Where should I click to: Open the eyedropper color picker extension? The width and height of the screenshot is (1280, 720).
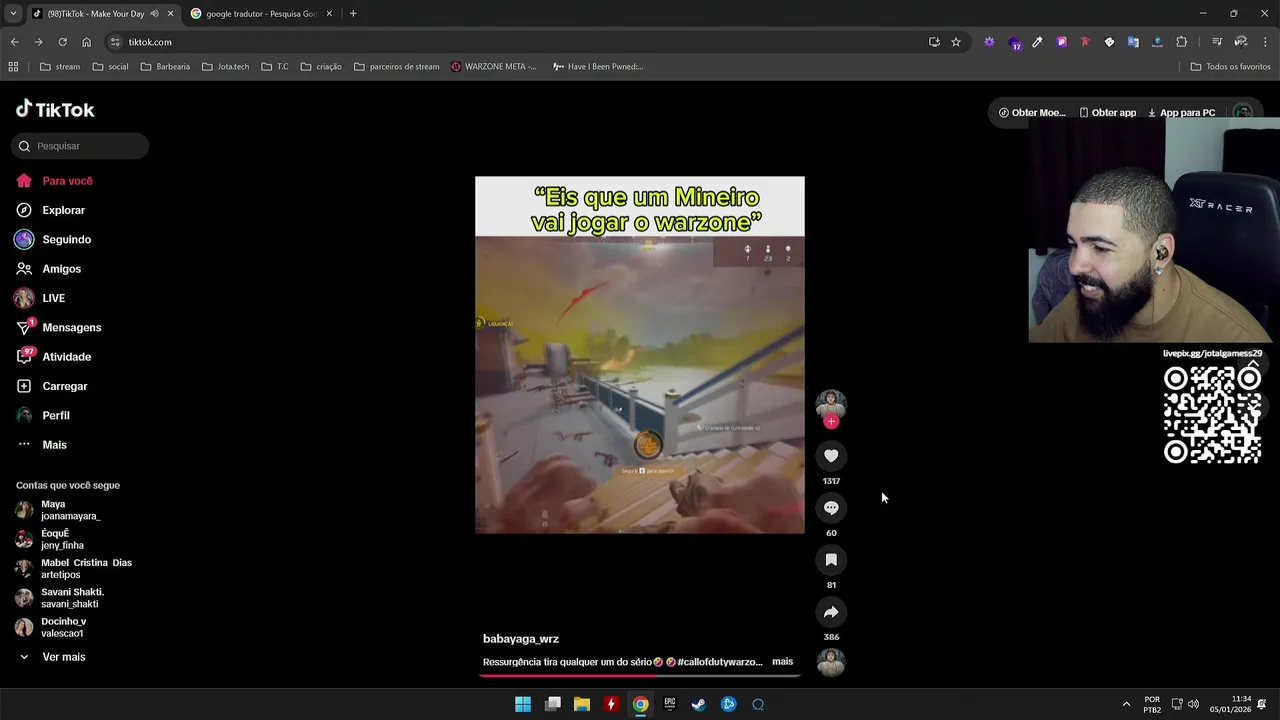[1037, 42]
